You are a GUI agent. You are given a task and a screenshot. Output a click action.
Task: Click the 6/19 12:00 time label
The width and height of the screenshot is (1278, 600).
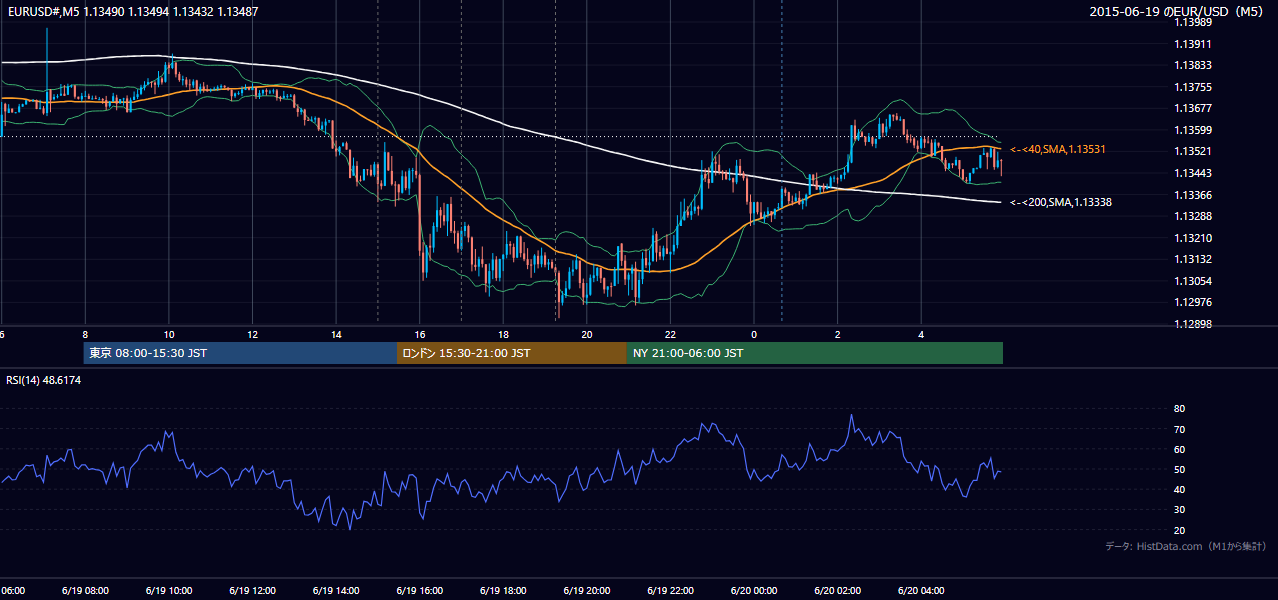click(x=252, y=590)
